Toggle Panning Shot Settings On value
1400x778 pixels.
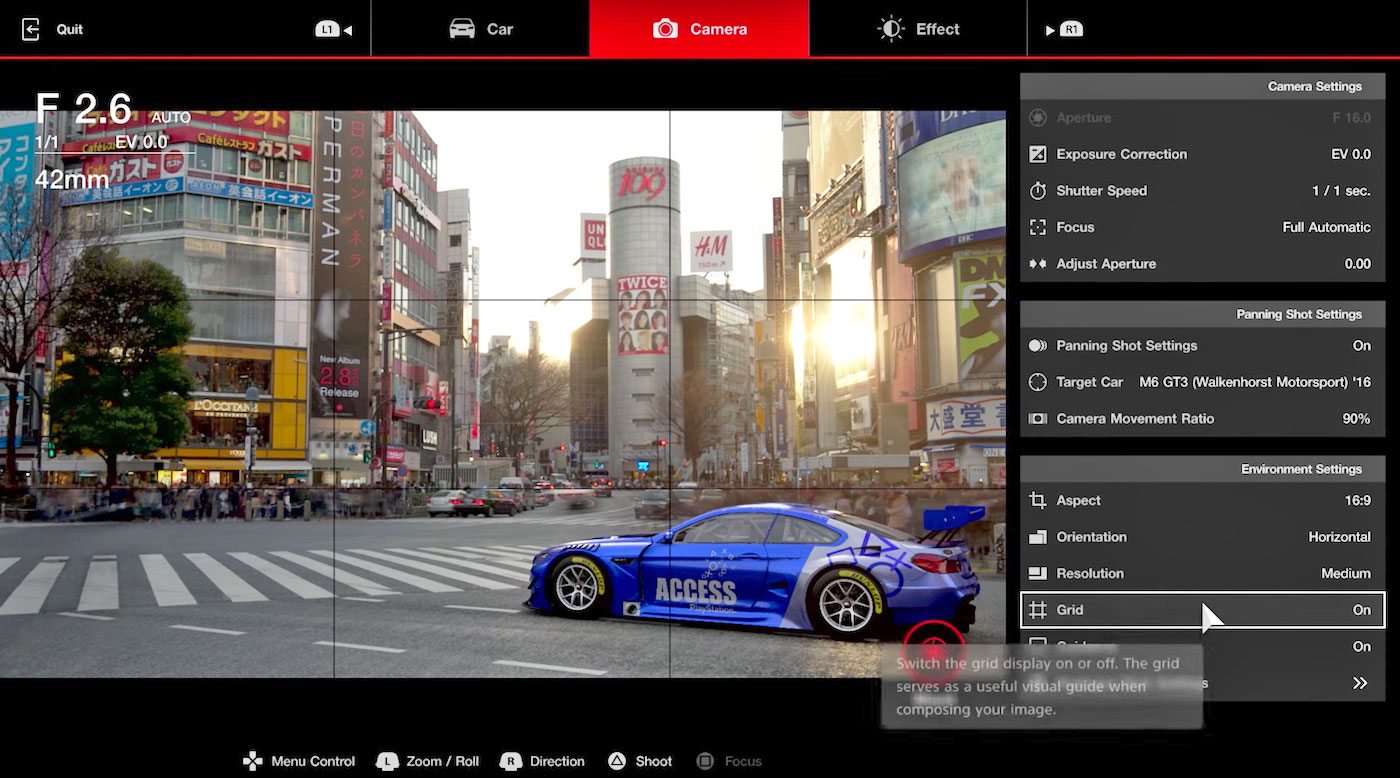click(1361, 346)
